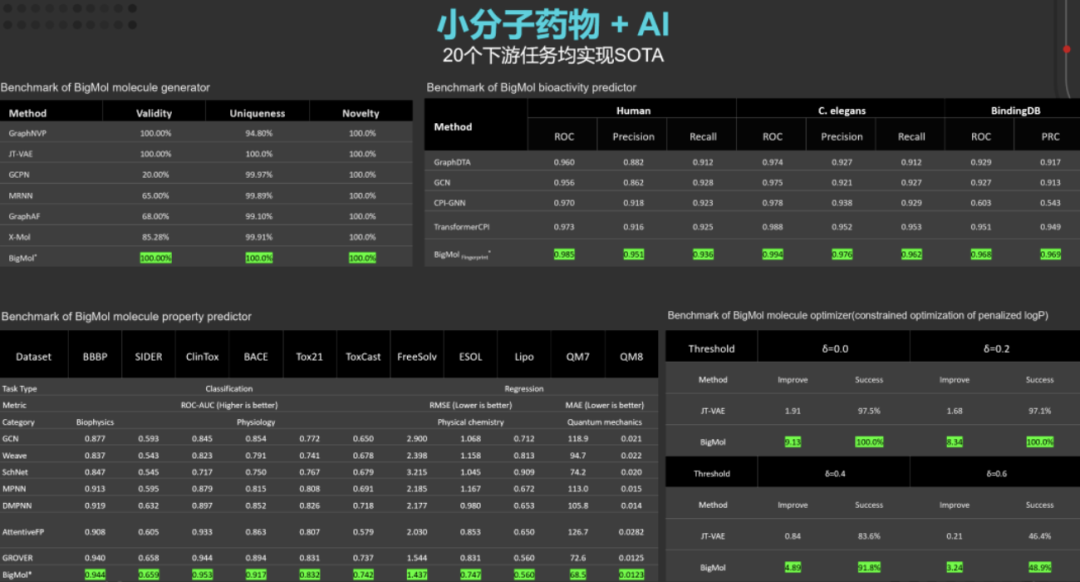Select the δ=0.0 threshold header
This screenshot has width=1080, height=582.
pyautogui.click(x=833, y=349)
